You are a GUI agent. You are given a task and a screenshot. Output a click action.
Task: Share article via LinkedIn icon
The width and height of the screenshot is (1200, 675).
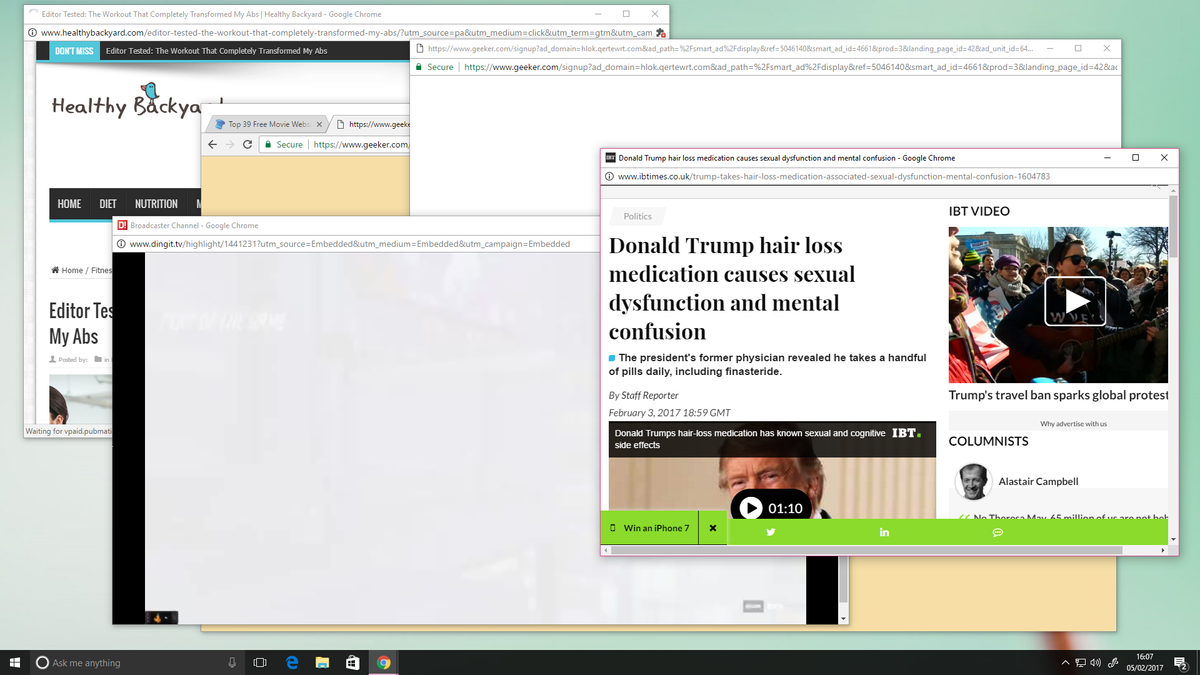(884, 532)
